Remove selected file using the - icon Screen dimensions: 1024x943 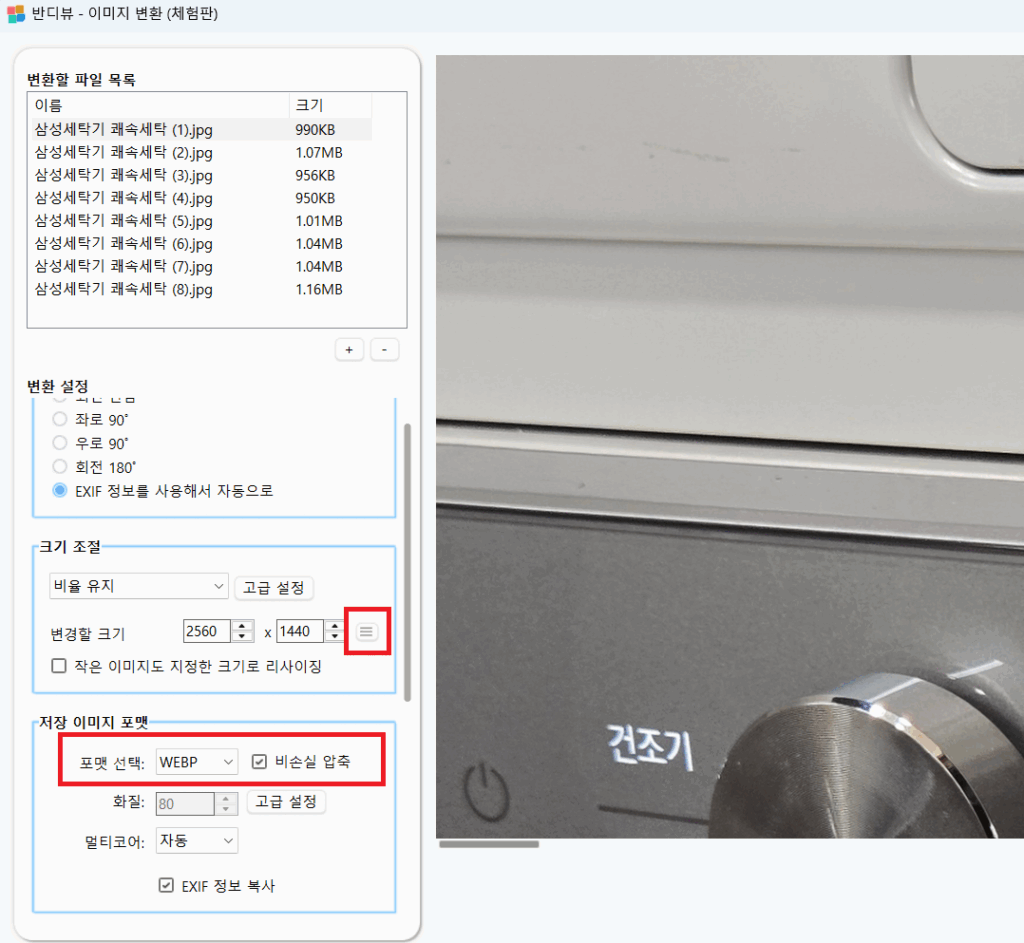[384, 349]
